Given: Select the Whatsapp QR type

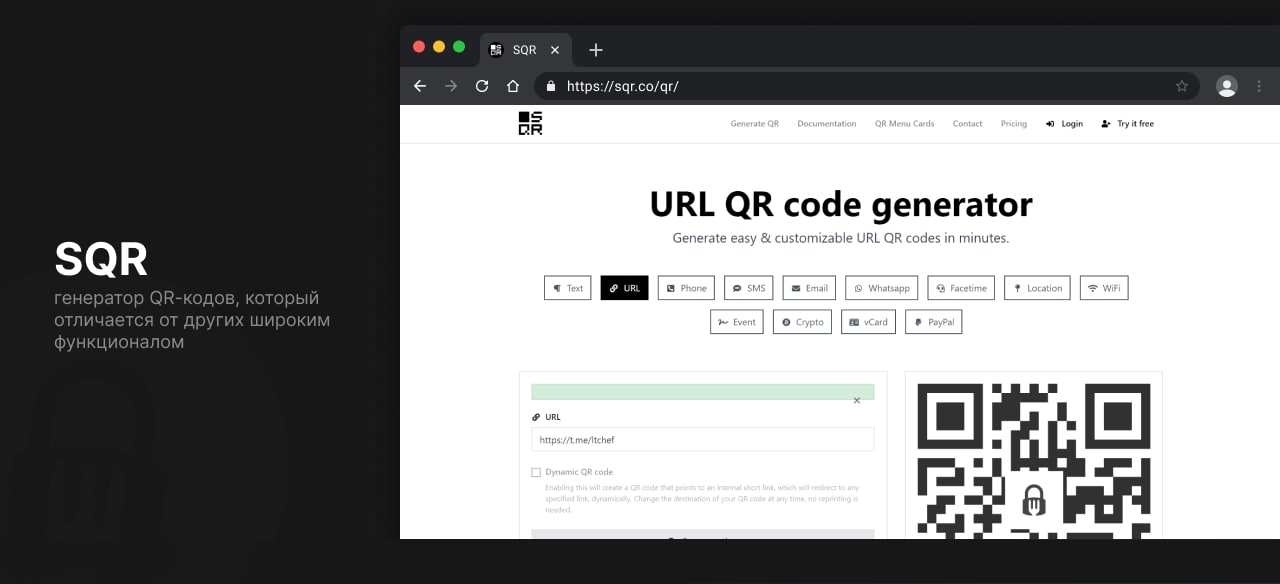Looking at the screenshot, I should point(882,288).
